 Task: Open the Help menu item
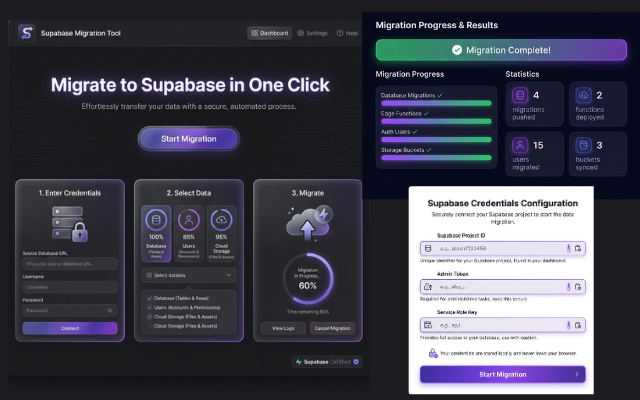(x=347, y=33)
